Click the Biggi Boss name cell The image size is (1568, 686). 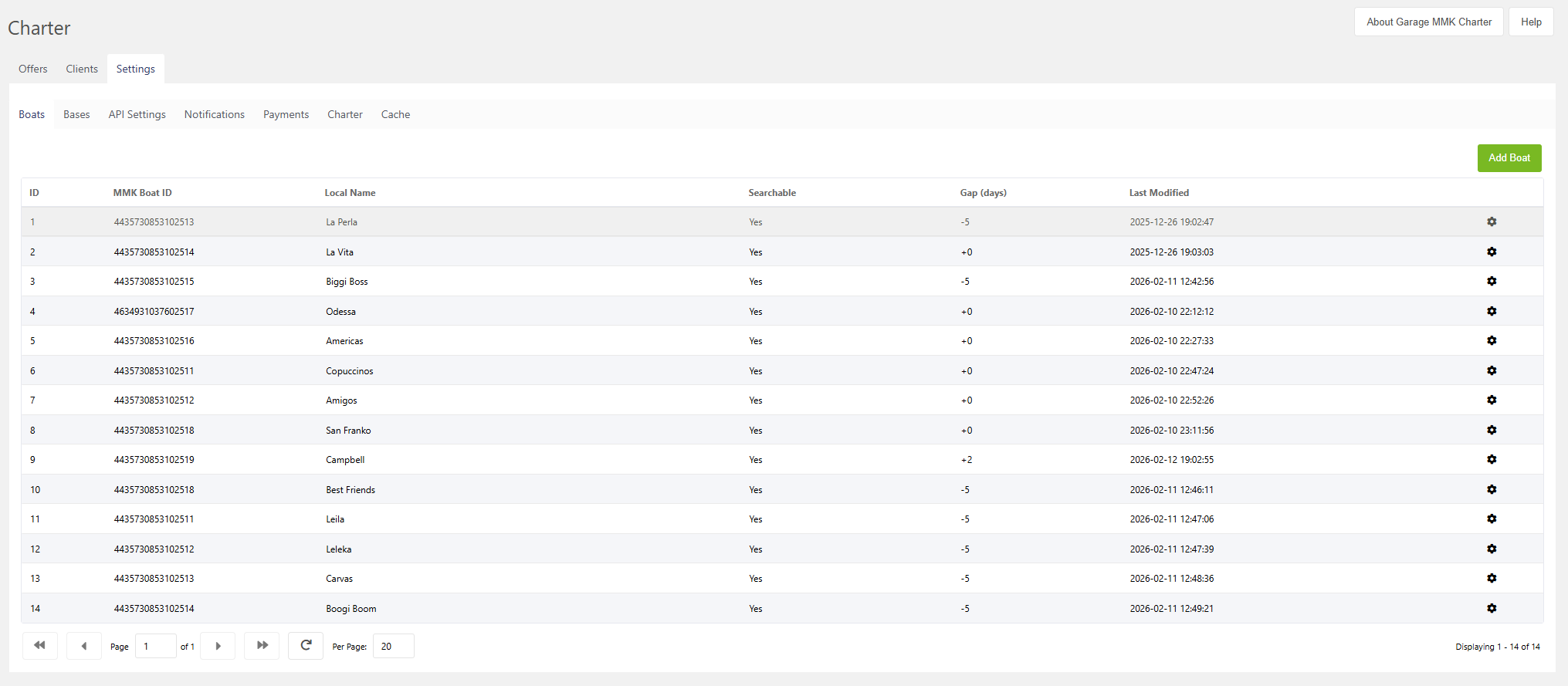(347, 282)
